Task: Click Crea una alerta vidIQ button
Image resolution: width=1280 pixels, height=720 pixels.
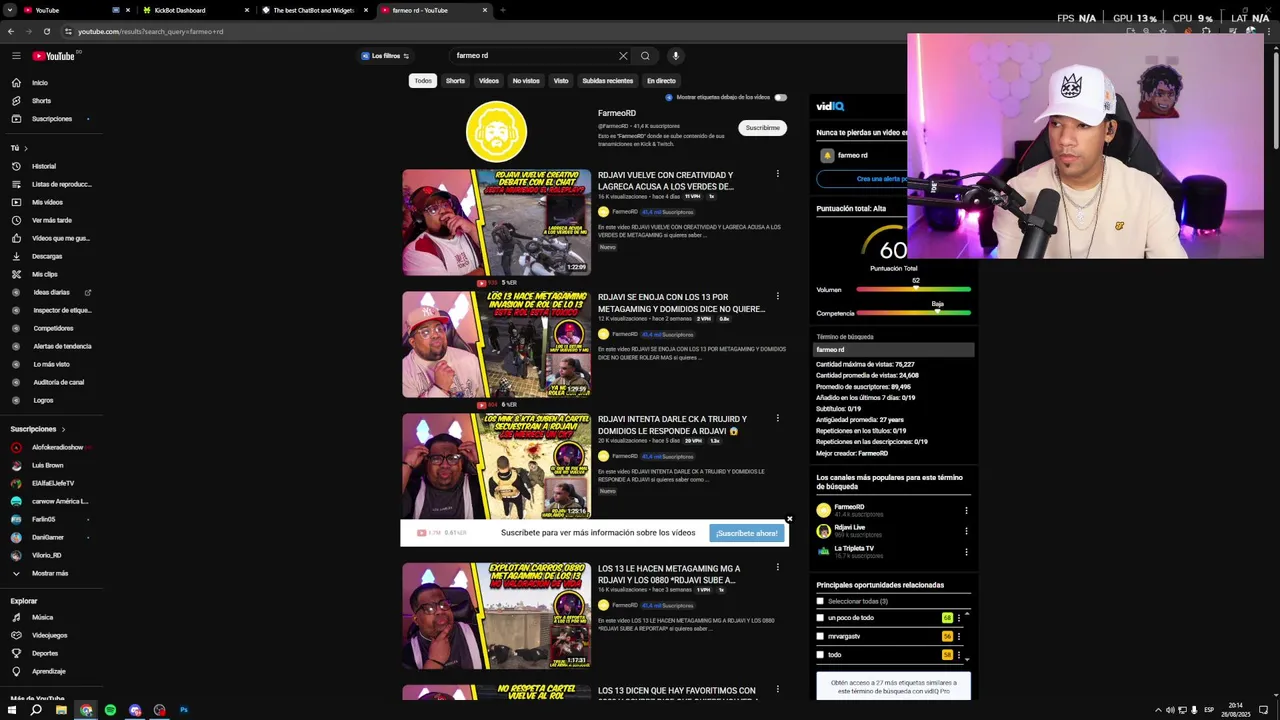Action: pyautogui.click(x=862, y=179)
